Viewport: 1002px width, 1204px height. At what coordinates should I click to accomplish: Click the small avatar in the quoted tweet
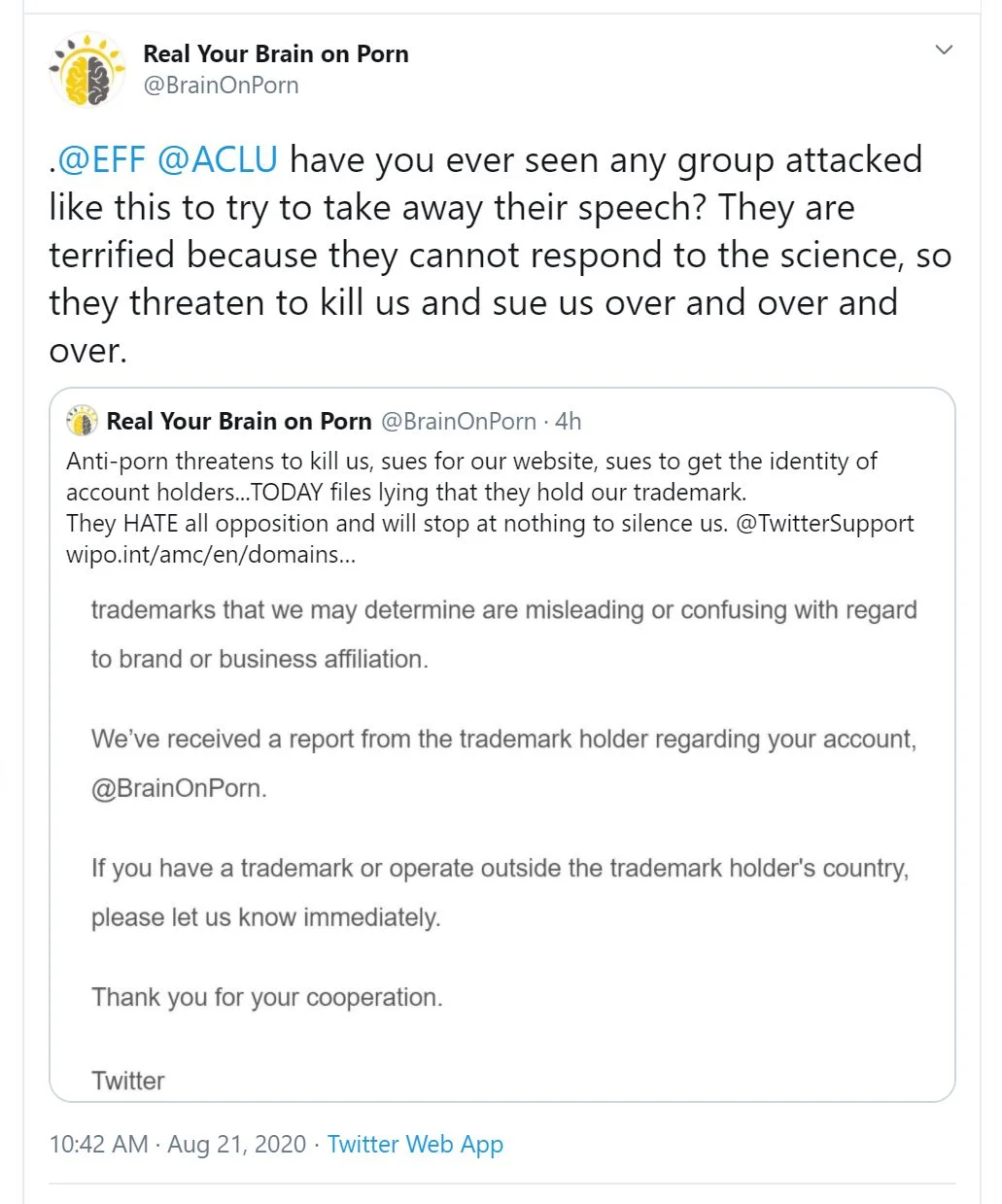coord(83,421)
